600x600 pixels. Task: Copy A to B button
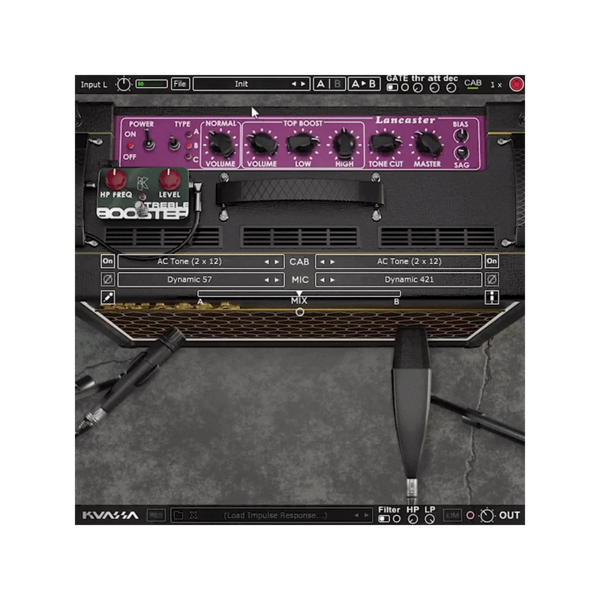(364, 84)
